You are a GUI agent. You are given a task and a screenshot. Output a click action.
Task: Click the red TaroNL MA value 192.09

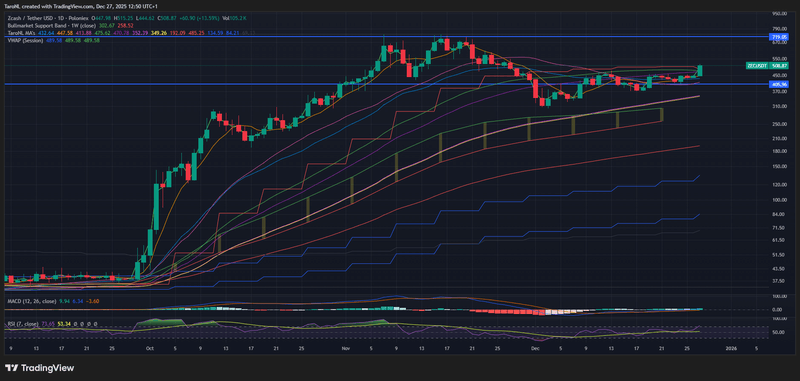click(178, 33)
